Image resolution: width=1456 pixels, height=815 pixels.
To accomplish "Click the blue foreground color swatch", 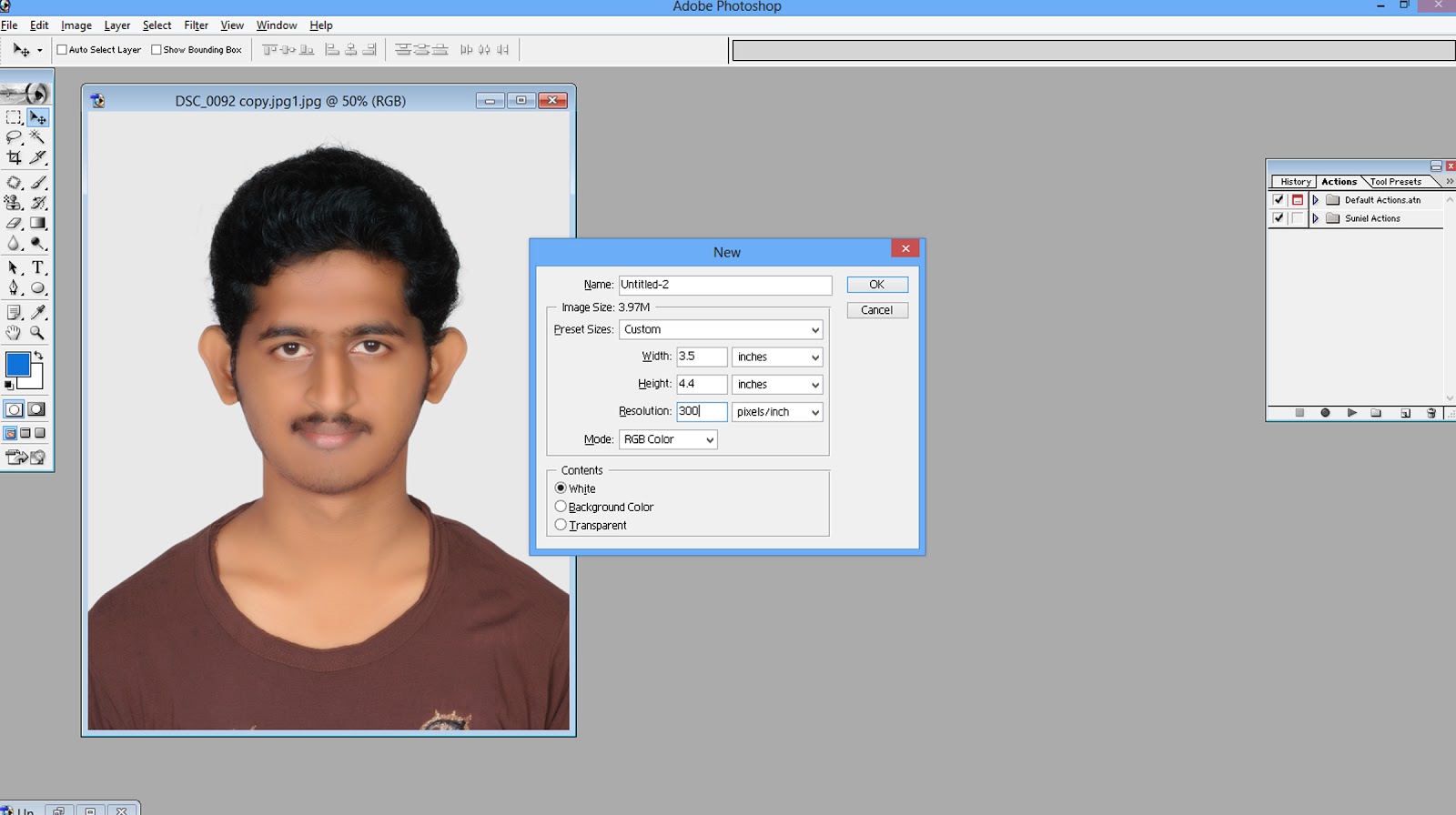I will 16,365.
